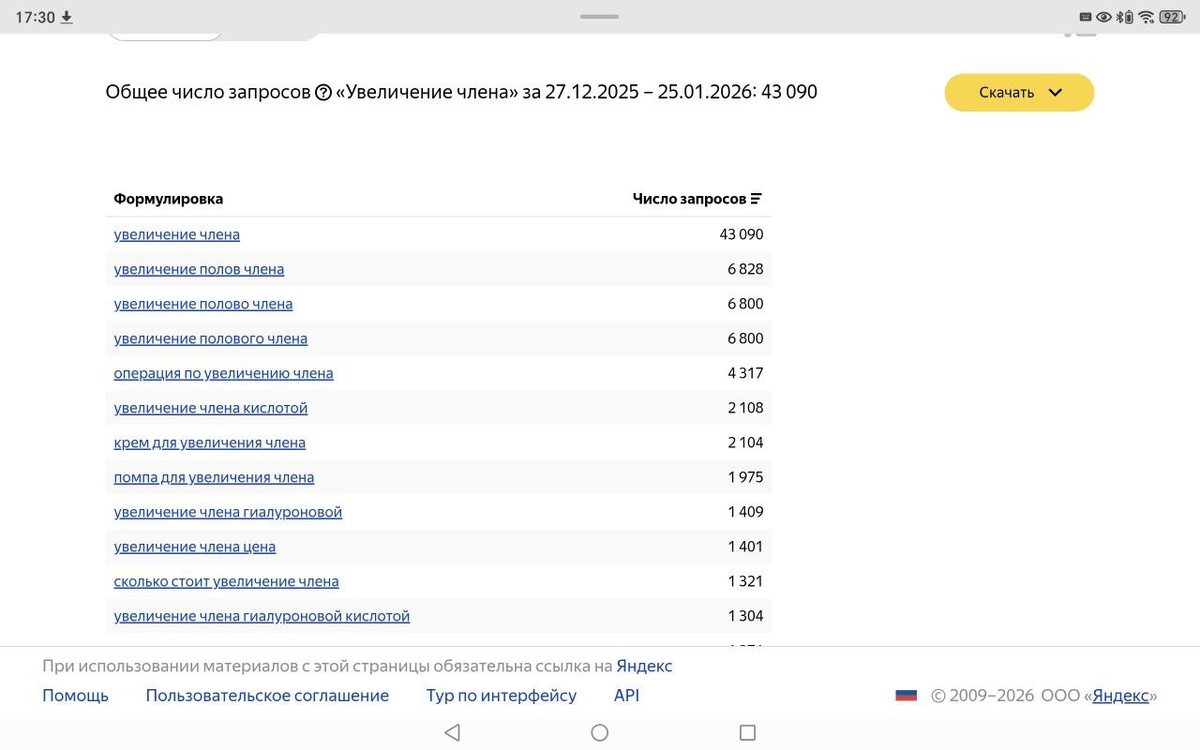1200x750 pixels.
Task: Open the Скачать dropdown
Action: click(x=1019, y=92)
